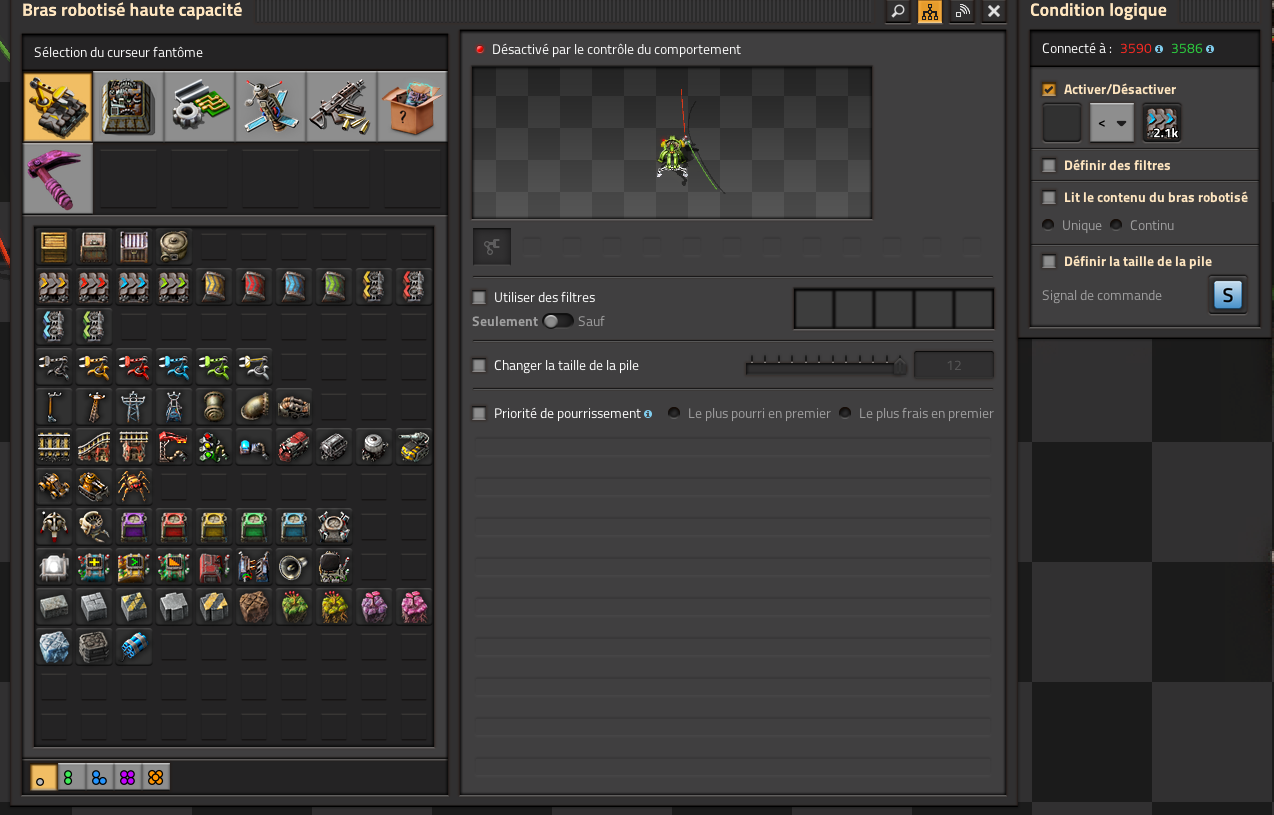Screen dimensions: 1274x815
Task: Pick the yellow inserter item
Action: pyautogui.click(x=94, y=366)
